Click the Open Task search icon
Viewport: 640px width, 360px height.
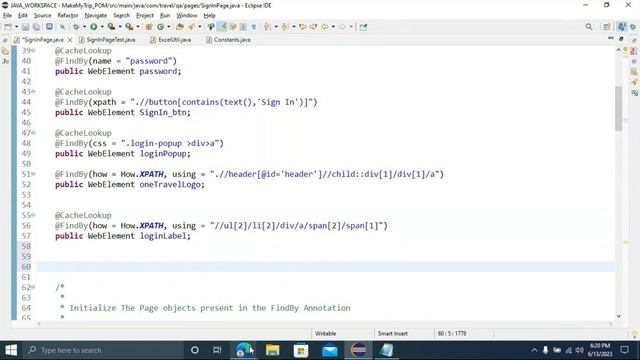click(191, 27)
